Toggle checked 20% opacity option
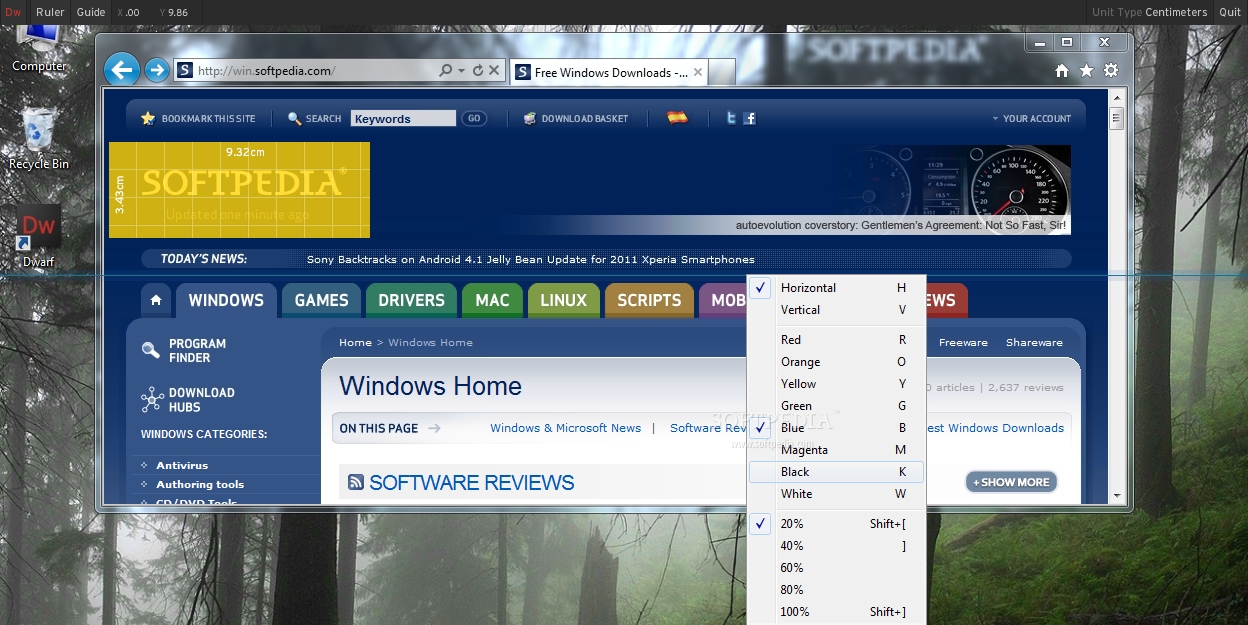Image resolution: width=1248 pixels, height=625 pixels. click(836, 524)
